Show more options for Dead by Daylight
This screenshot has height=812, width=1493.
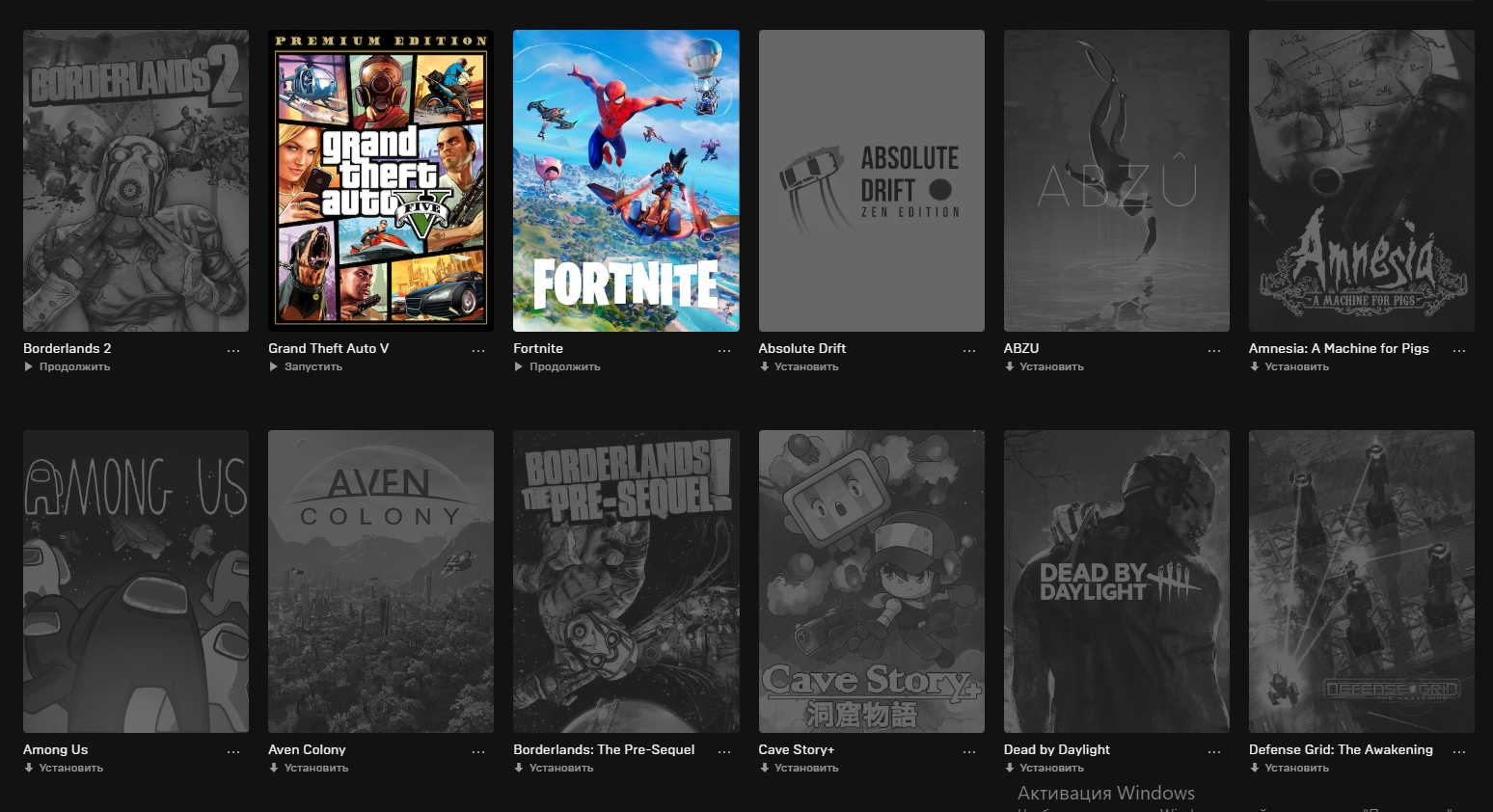(x=1214, y=752)
